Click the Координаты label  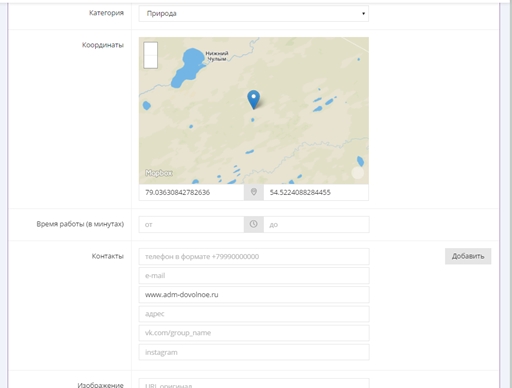[x=103, y=45]
